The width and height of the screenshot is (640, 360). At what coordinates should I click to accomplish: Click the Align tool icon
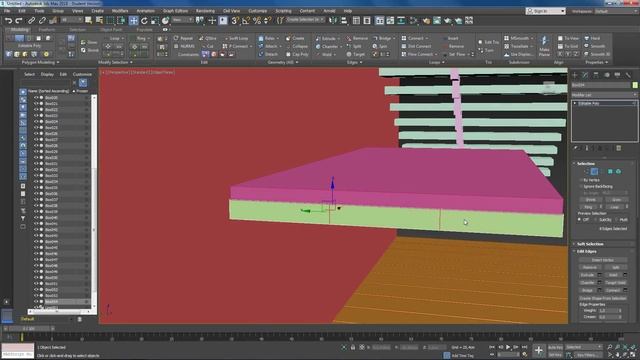click(x=344, y=20)
